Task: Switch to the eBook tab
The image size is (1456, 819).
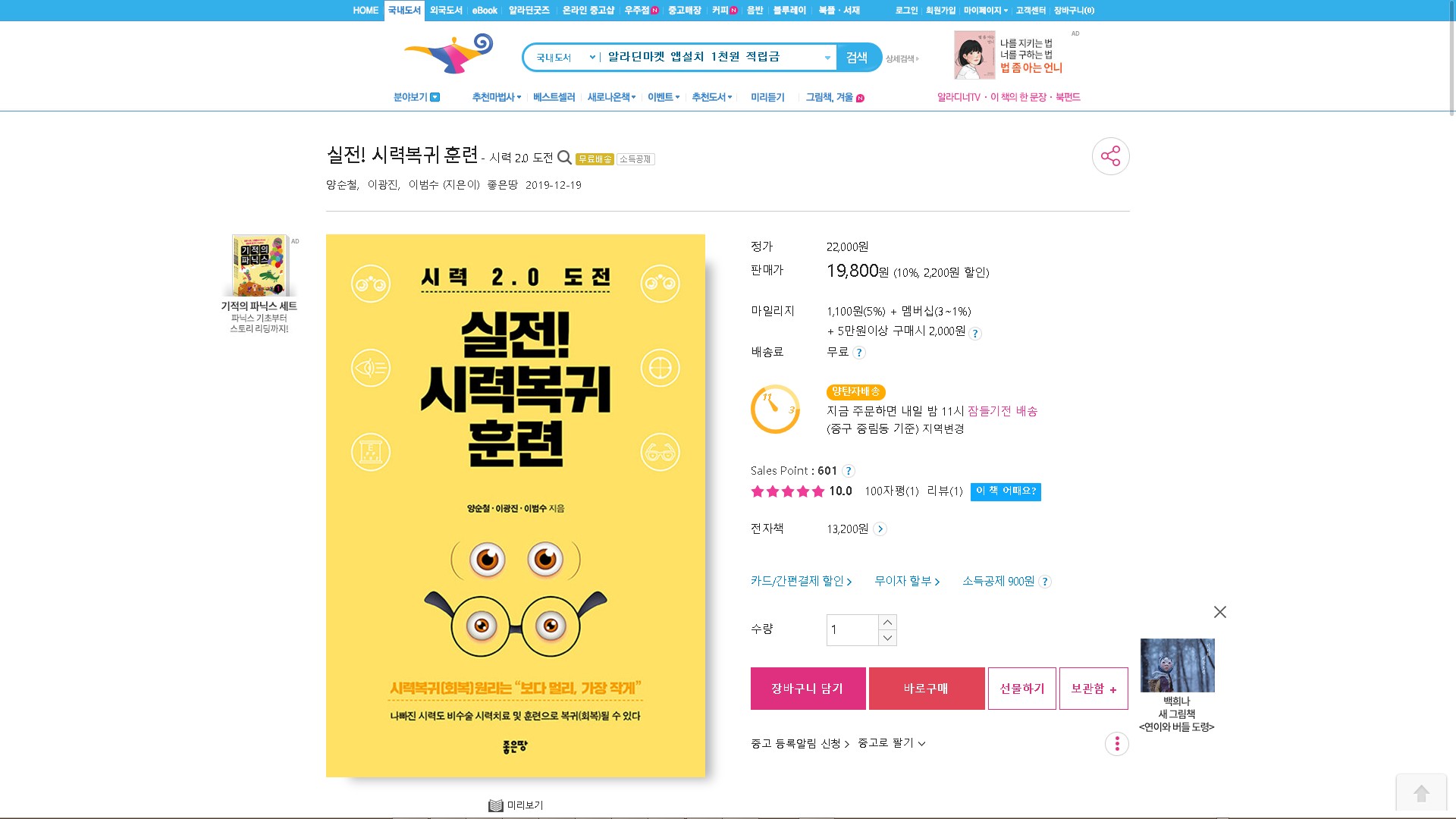Action: point(485,11)
